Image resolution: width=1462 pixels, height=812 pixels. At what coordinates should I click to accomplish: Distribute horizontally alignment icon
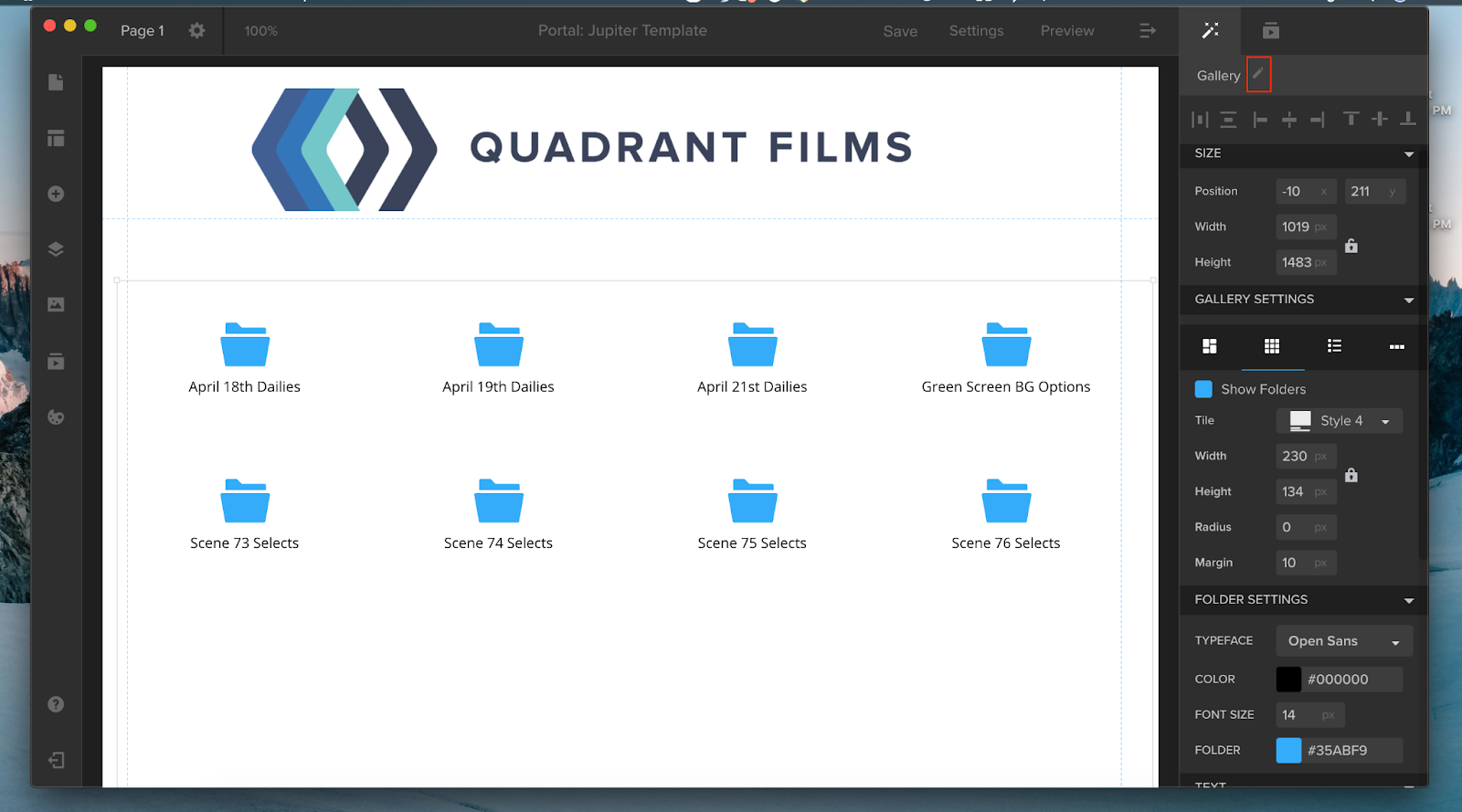pos(1200,119)
